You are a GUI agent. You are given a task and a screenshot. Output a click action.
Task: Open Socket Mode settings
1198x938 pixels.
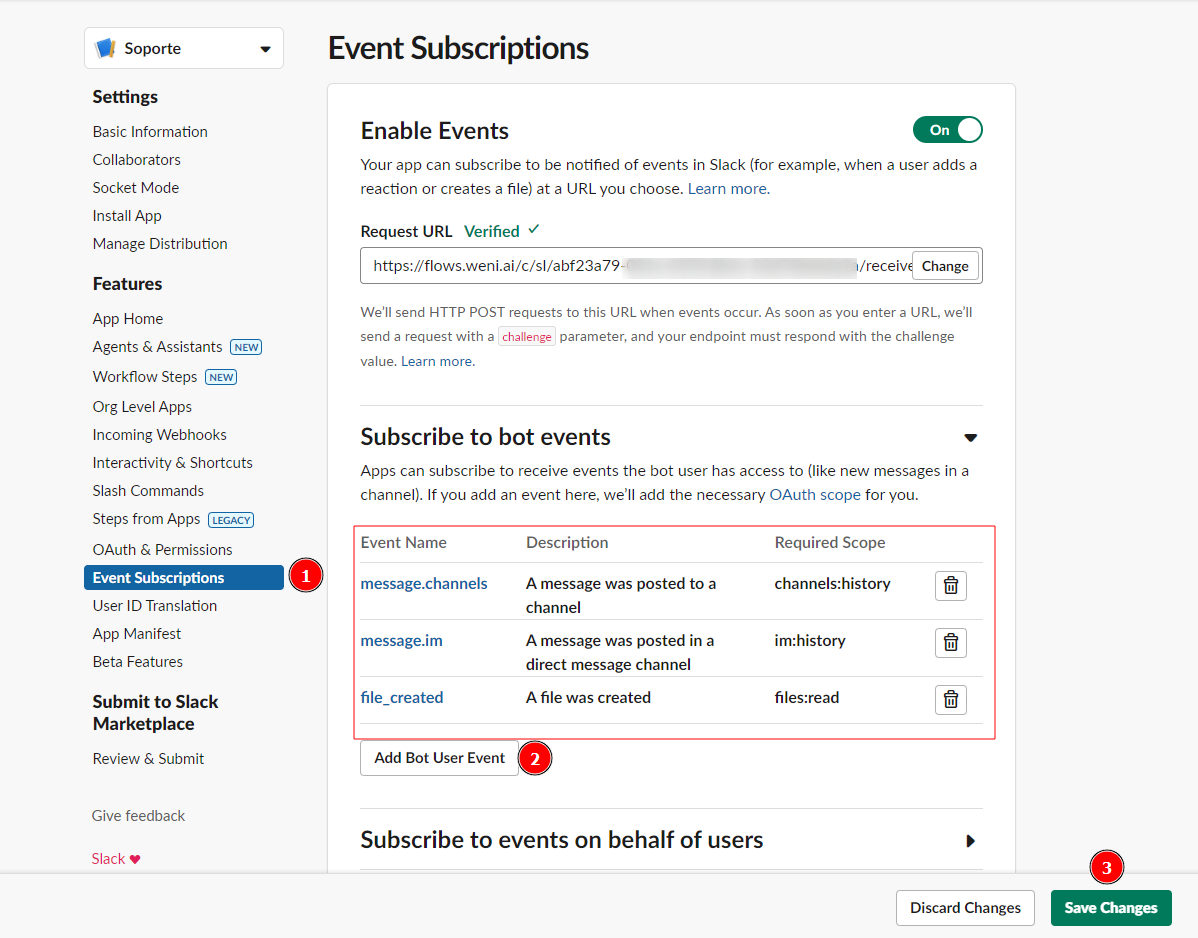pos(136,188)
